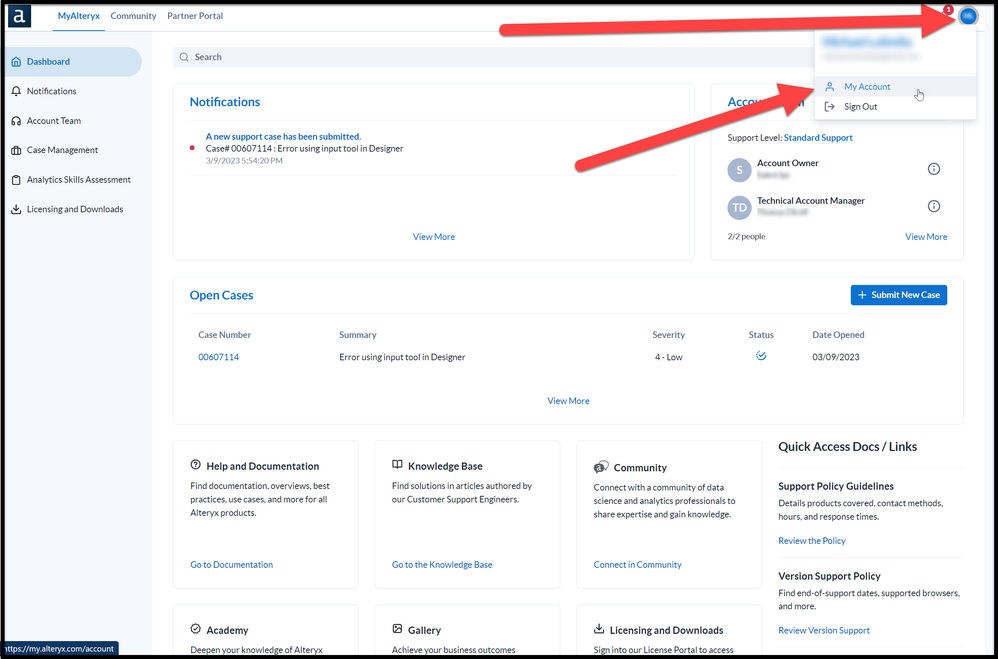Select Dashboard in the sidebar
Viewport: 998px width, 659px height.
[73, 62]
